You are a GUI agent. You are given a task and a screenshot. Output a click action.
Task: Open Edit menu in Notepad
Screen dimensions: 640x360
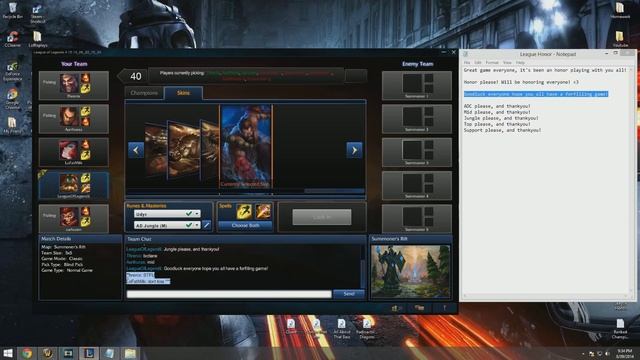[x=478, y=62]
